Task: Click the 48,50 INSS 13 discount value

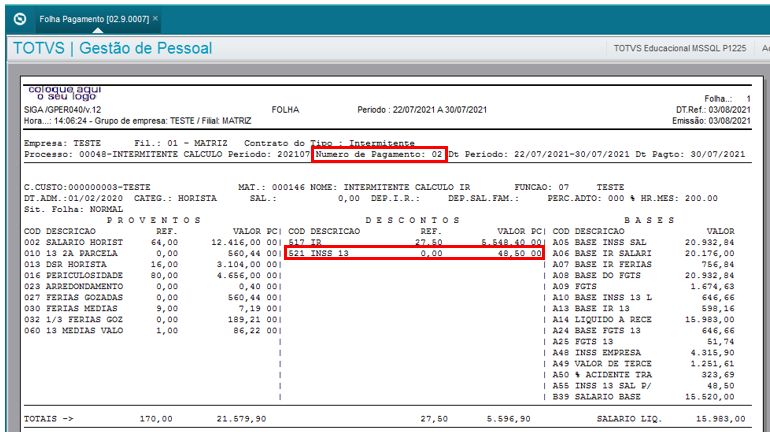Action: pyautogui.click(x=512, y=253)
